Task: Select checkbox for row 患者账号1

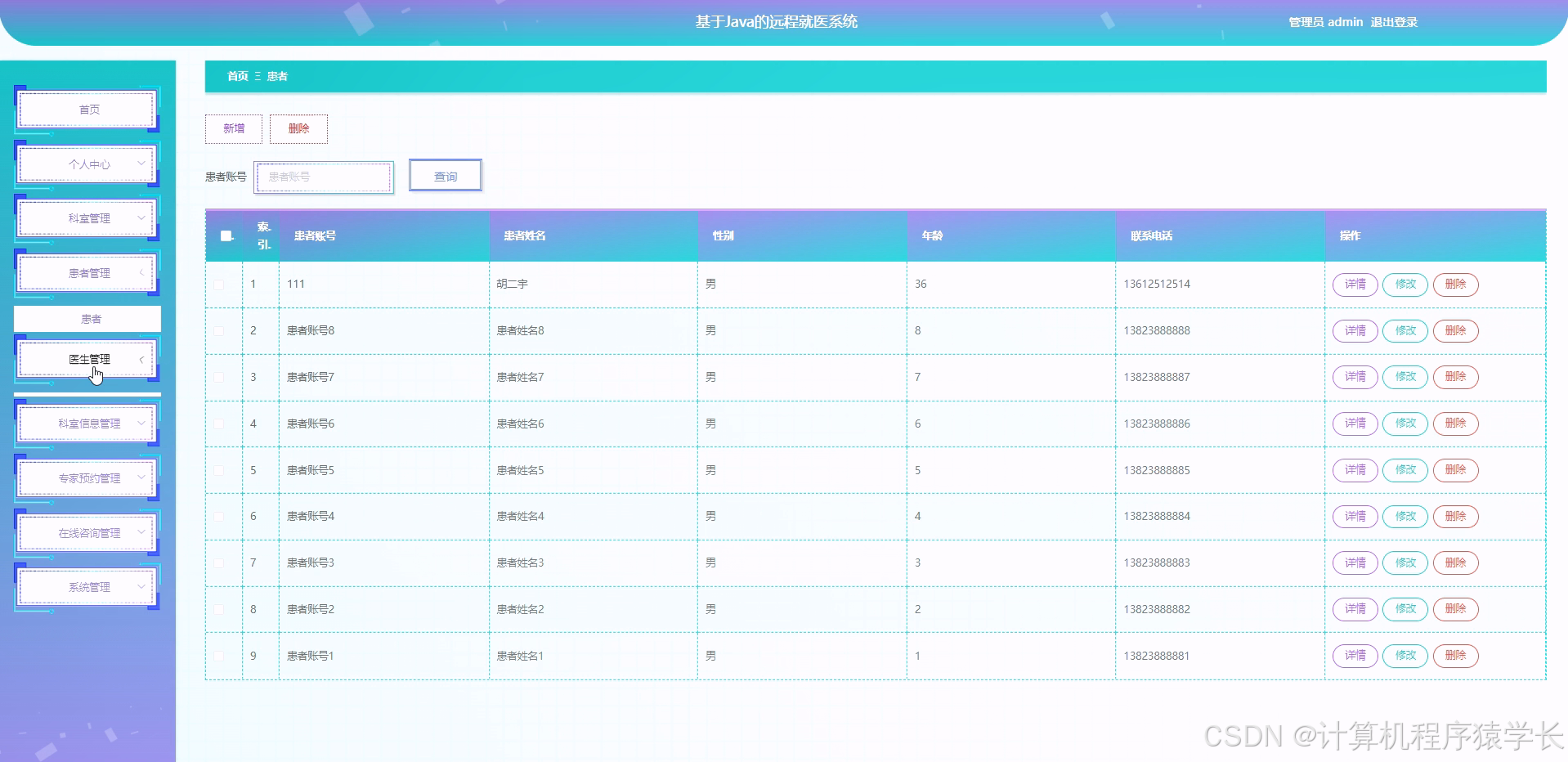Action: pyautogui.click(x=219, y=656)
